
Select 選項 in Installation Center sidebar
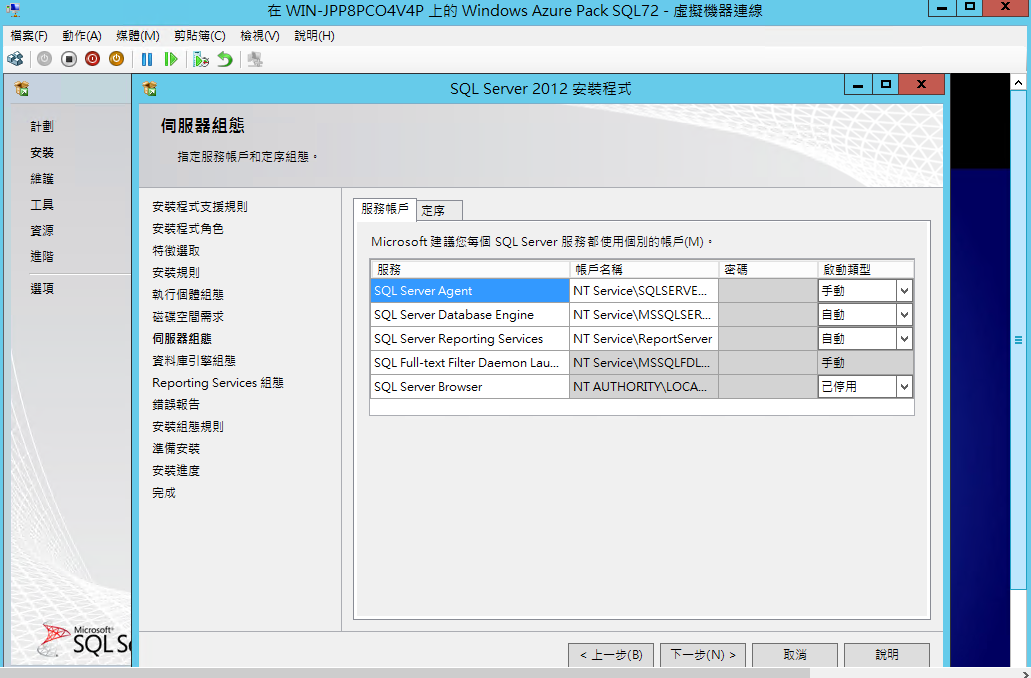(41, 288)
